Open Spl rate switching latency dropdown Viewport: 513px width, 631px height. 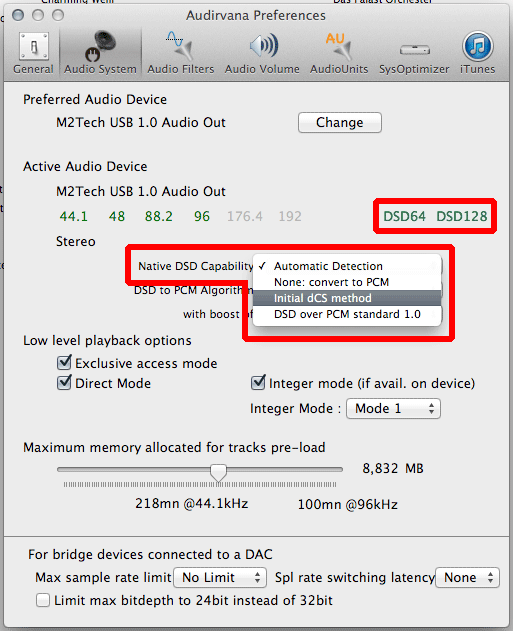point(467,577)
